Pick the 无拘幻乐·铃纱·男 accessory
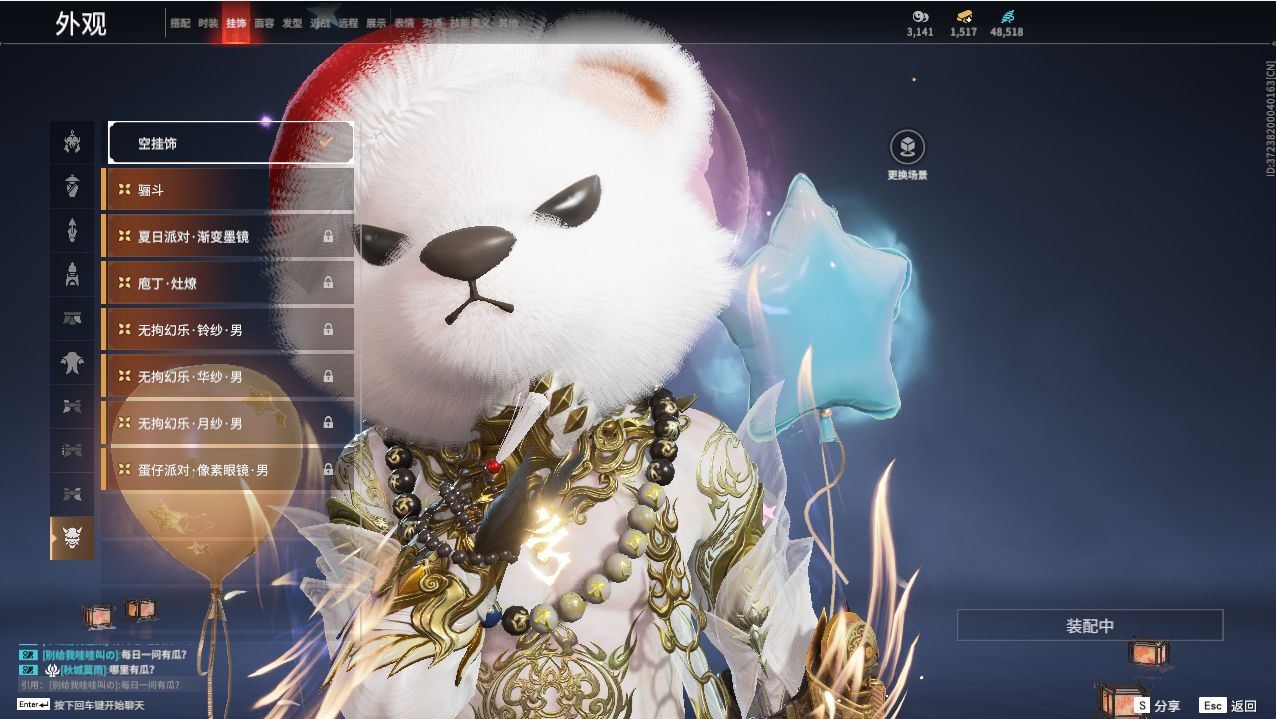 (229, 330)
